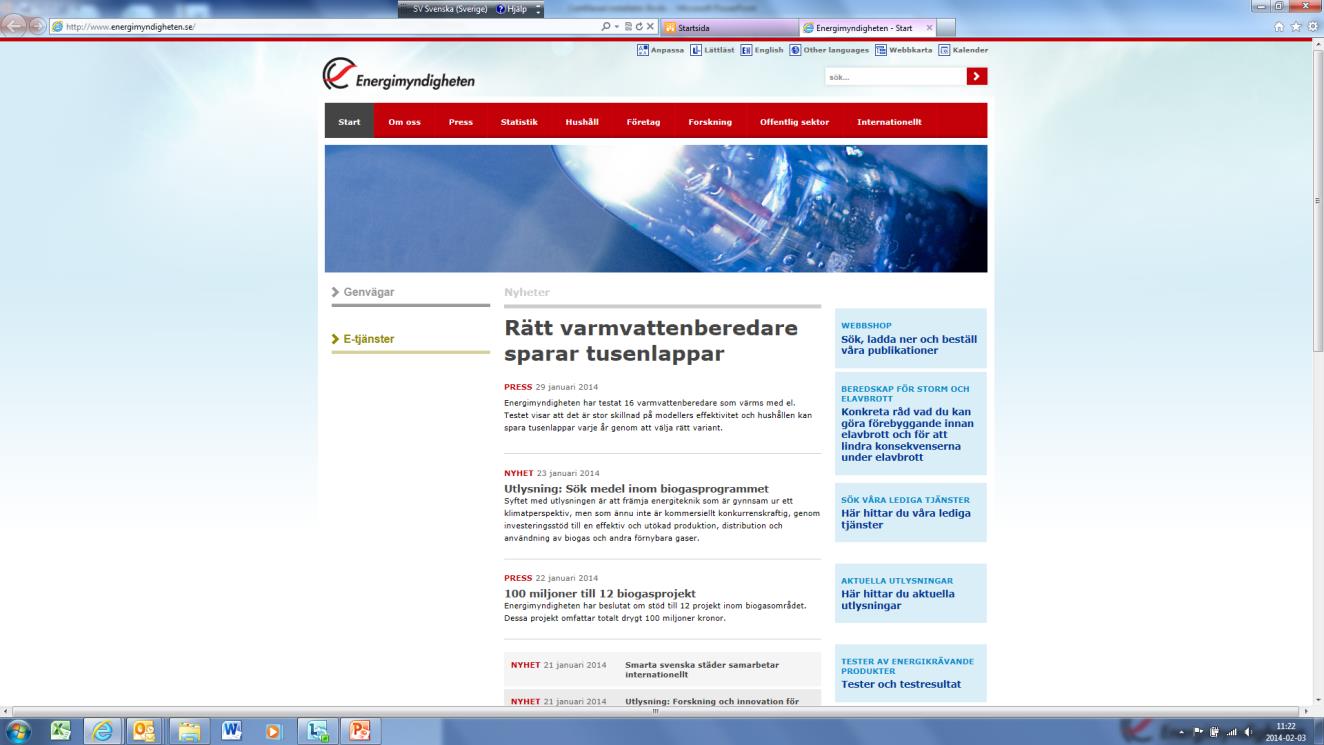Open the Press menu item
The height and width of the screenshot is (745, 1324).
(x=460, y=122)
